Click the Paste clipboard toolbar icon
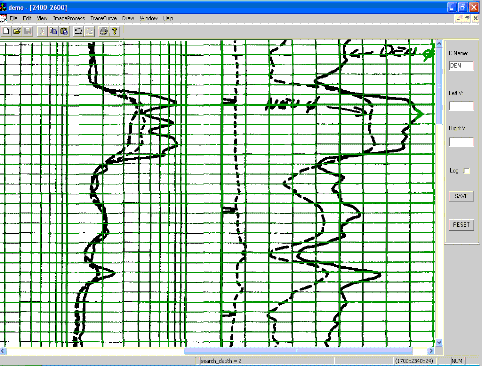This screenshot has height=366, width=482. point(64,31)
